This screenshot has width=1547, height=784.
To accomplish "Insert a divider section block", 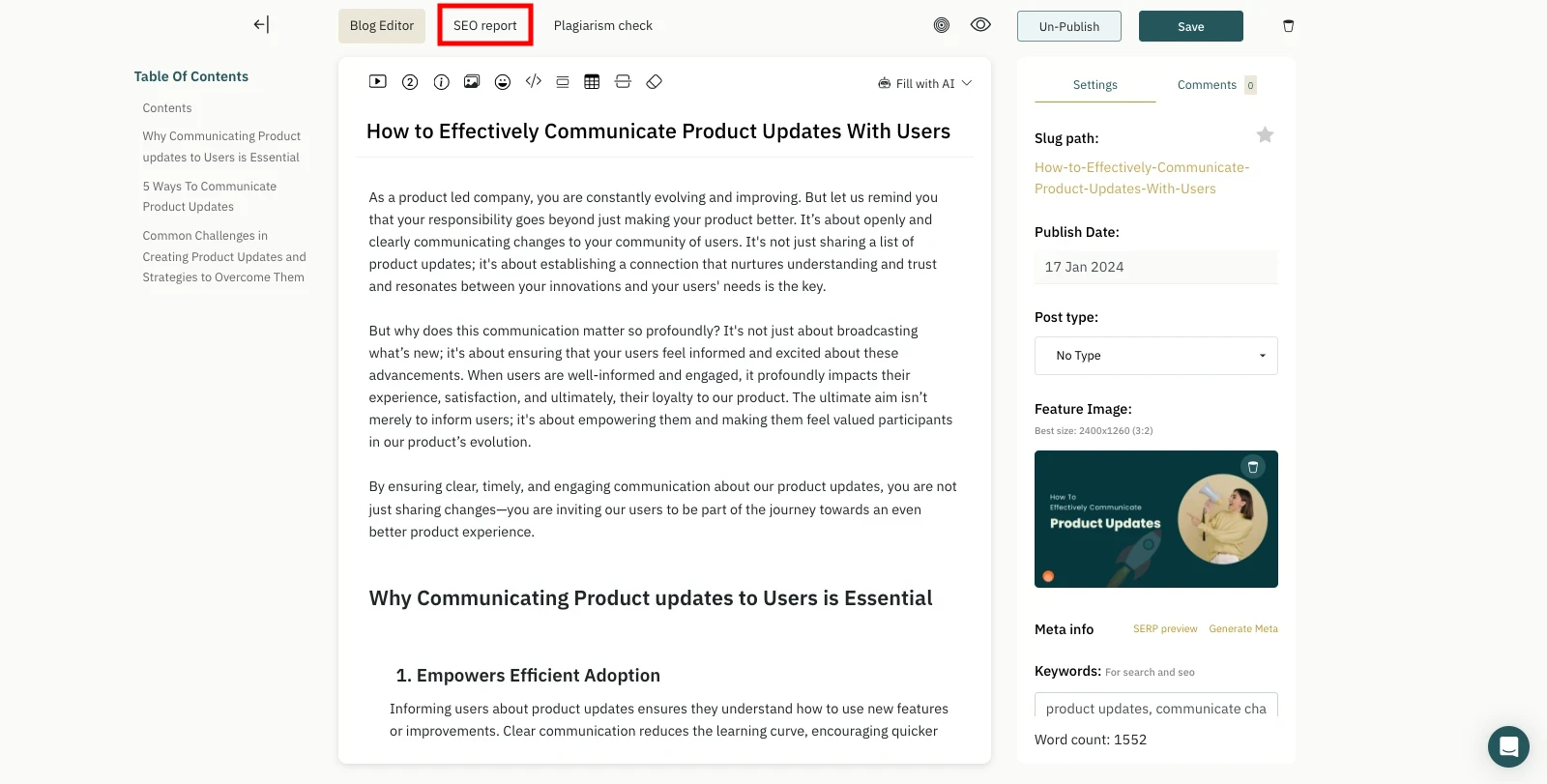I will pyautogui.click(x=623, y=82).
